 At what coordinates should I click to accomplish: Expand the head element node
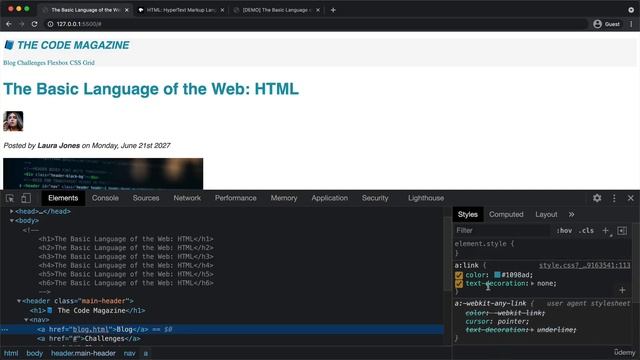pyautogui.click(x=12, y=211)
